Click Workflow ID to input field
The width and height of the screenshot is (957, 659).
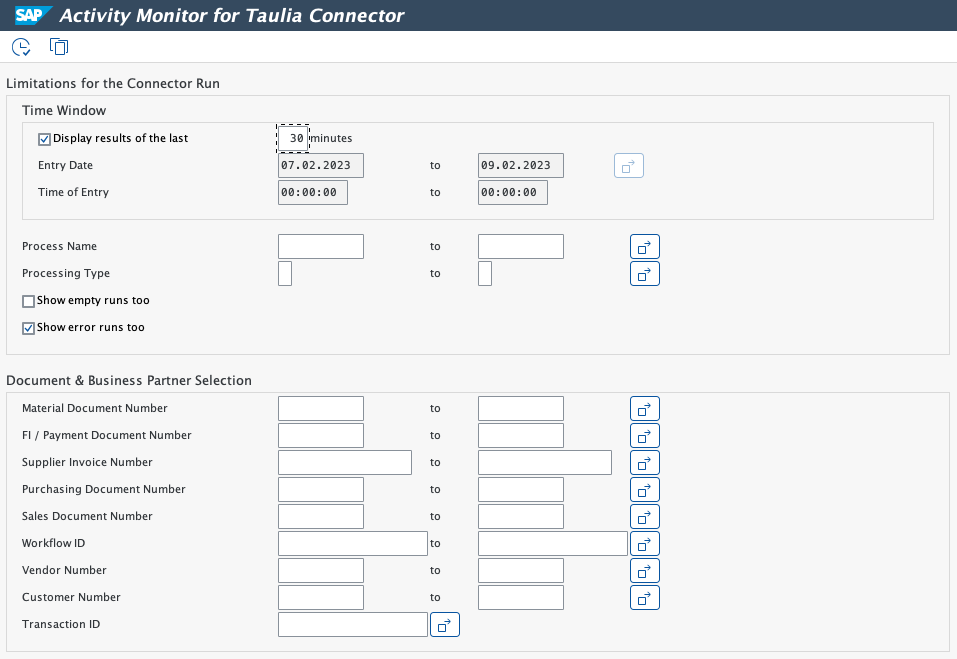tap(552, 543)
